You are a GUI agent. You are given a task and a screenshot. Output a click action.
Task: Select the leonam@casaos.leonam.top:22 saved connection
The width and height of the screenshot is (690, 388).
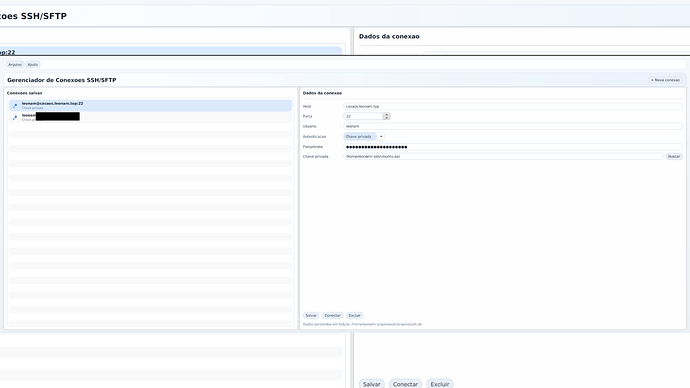150,105
